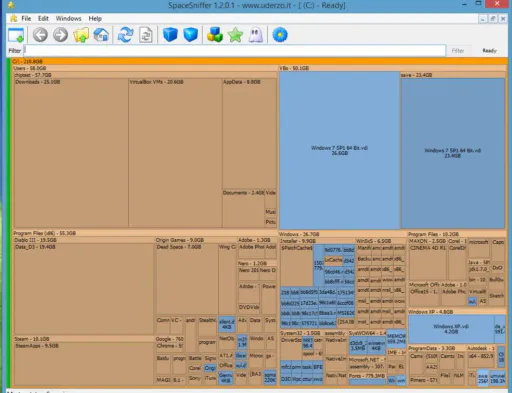Click the document rescan icon
The width and height of the screenshot is (512, 393).
point(146,35)
